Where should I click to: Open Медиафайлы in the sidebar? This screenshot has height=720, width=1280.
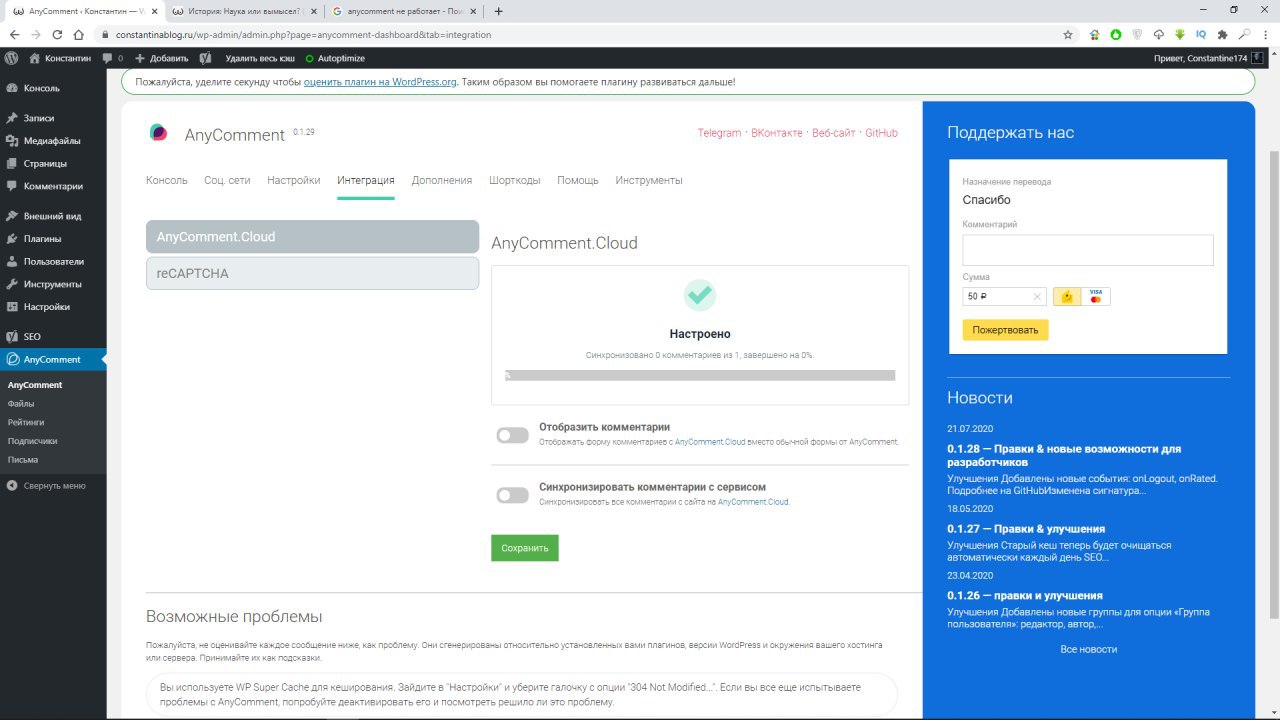[x=53, y=141]
